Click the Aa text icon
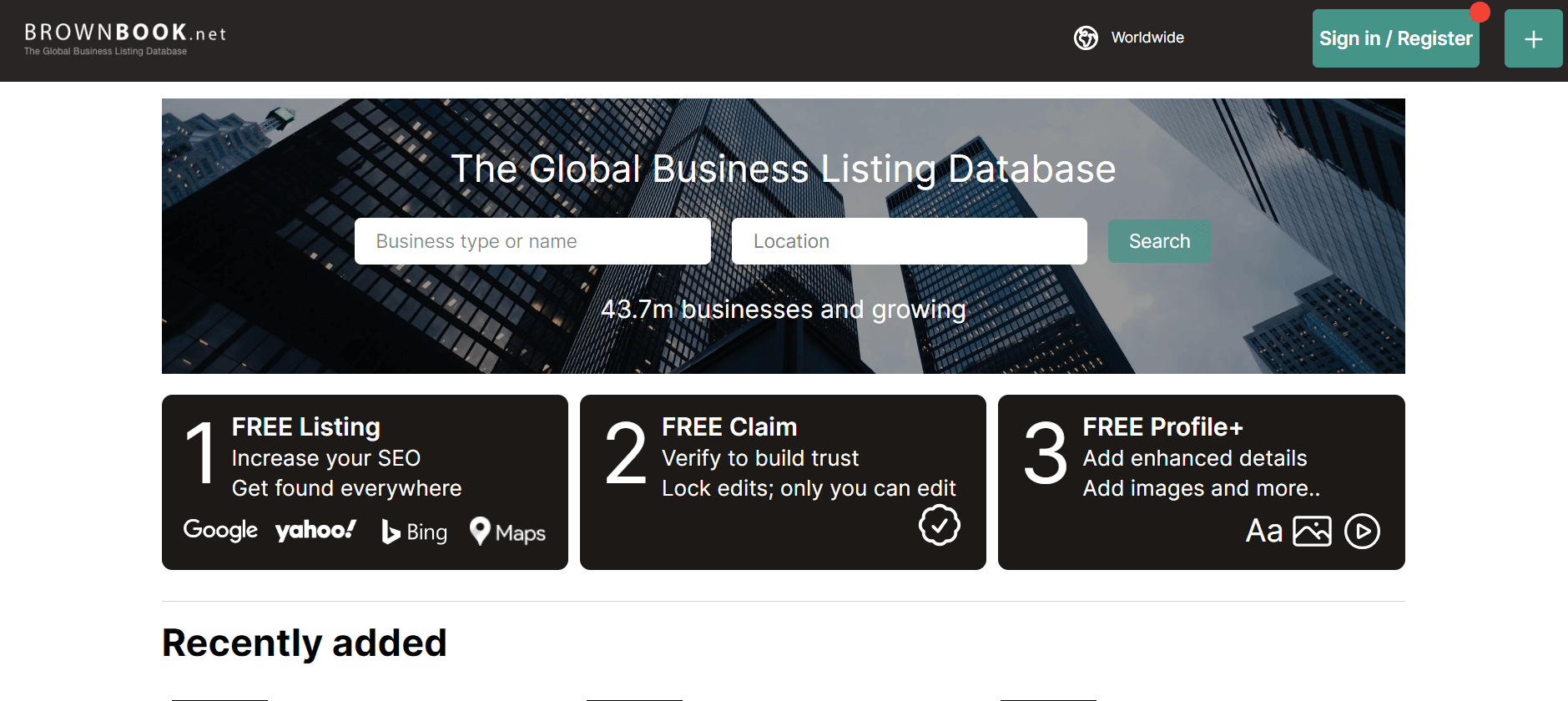 coord(1263,531)
